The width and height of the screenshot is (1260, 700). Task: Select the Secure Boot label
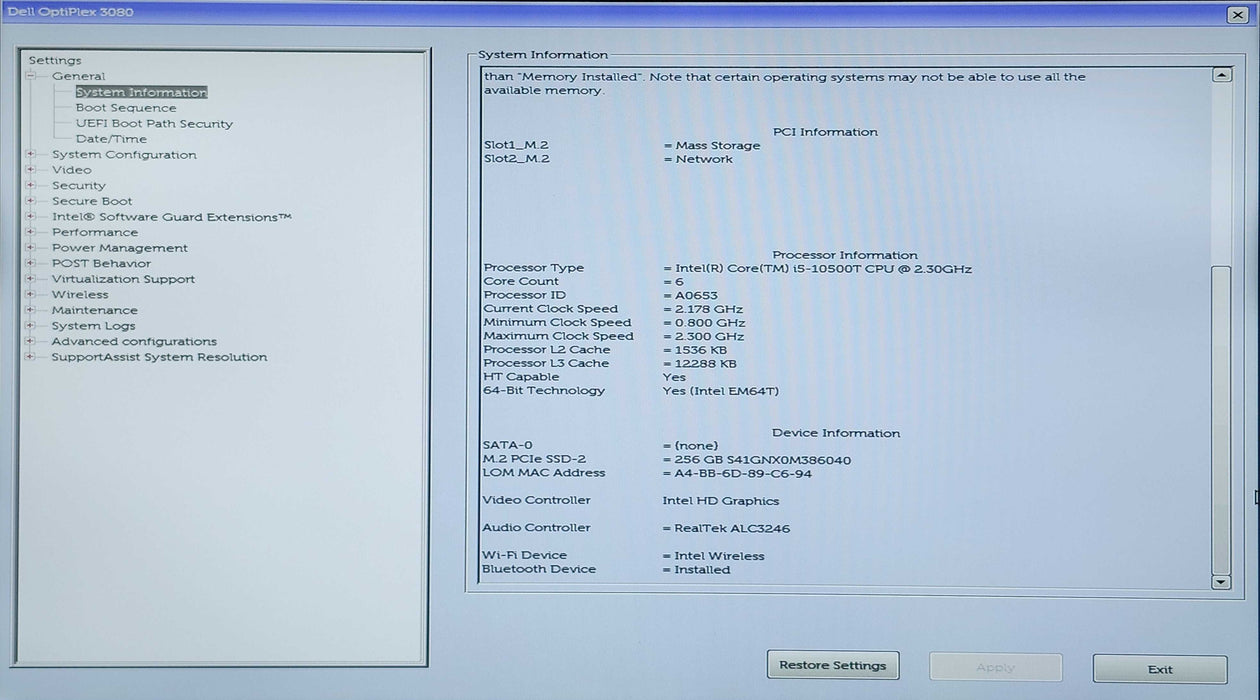92,201
